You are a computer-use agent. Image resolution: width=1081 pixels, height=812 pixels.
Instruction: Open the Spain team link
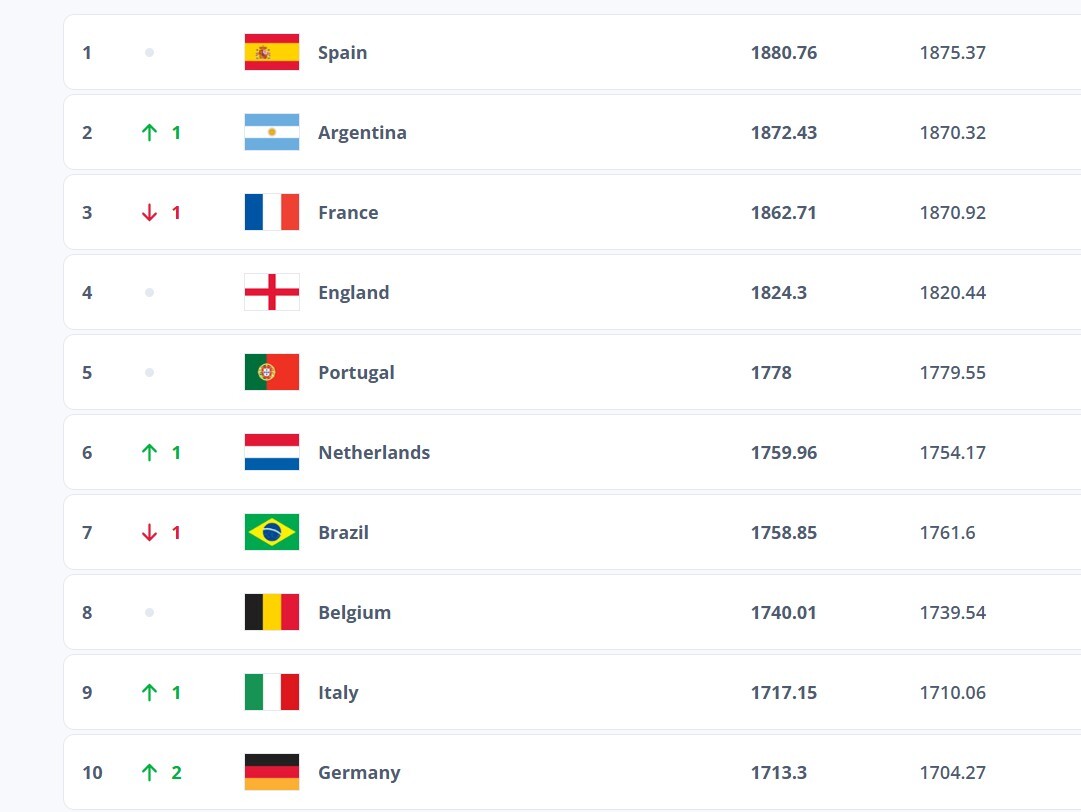pyautogui.click(x=342, y=52)
